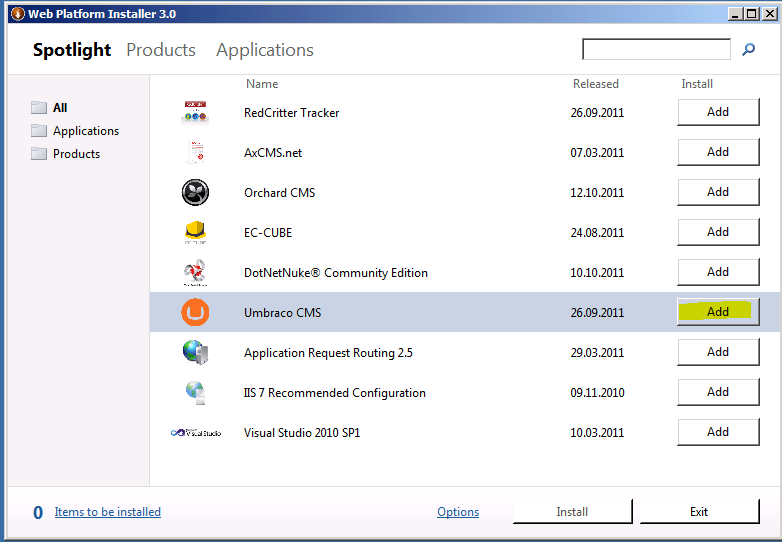The width and height of the screenshot is (782, 542).
Task: Click Application Request Routing date 29.03.2011
Action: click(x=597, y=353)
